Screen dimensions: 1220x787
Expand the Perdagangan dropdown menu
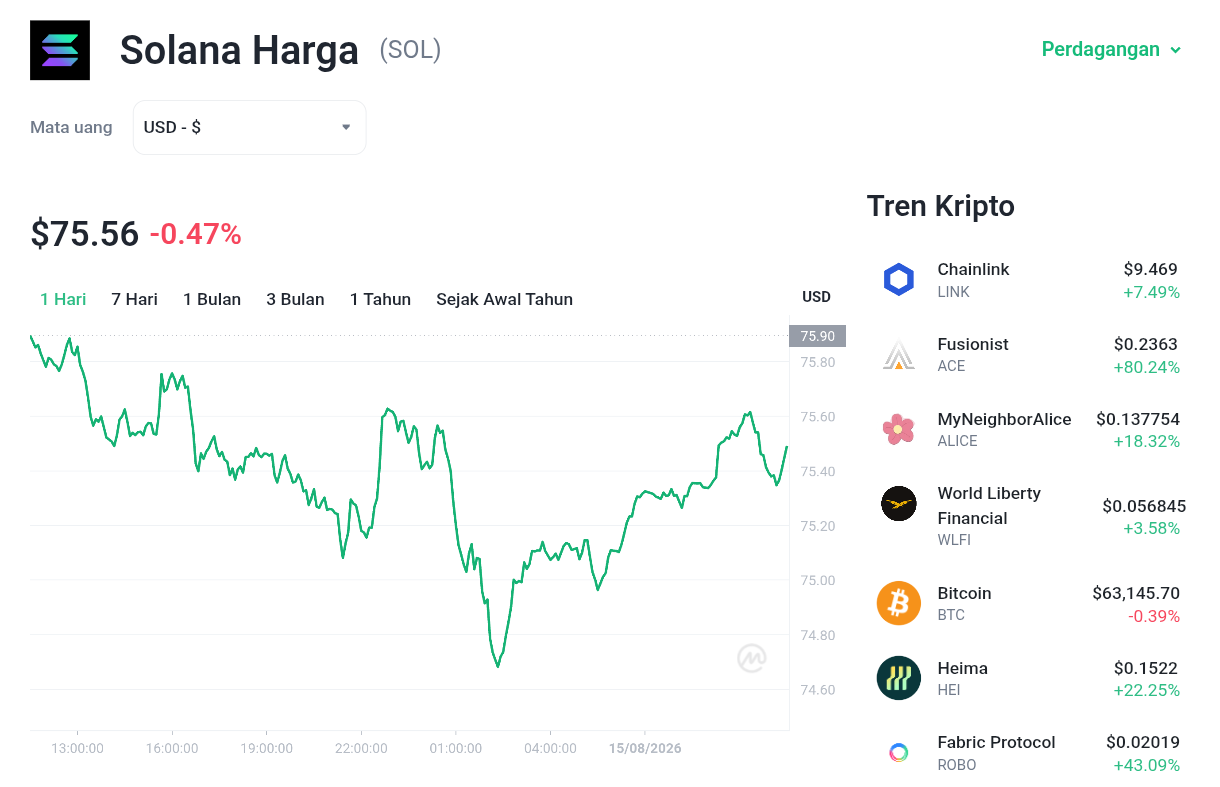tap(1112, 49)
